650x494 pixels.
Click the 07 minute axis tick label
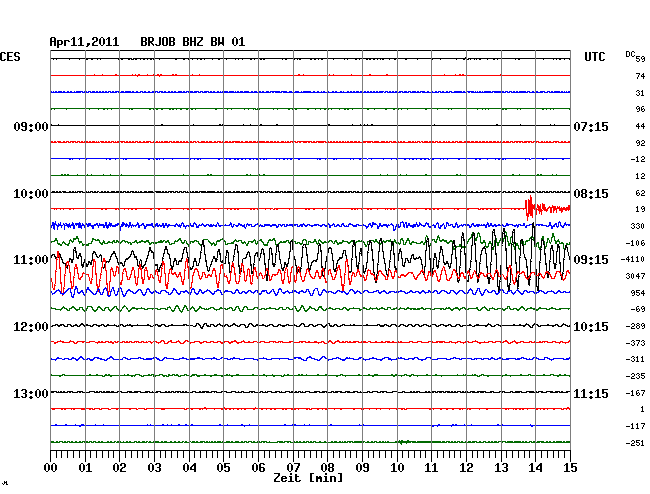click(293, 467)
